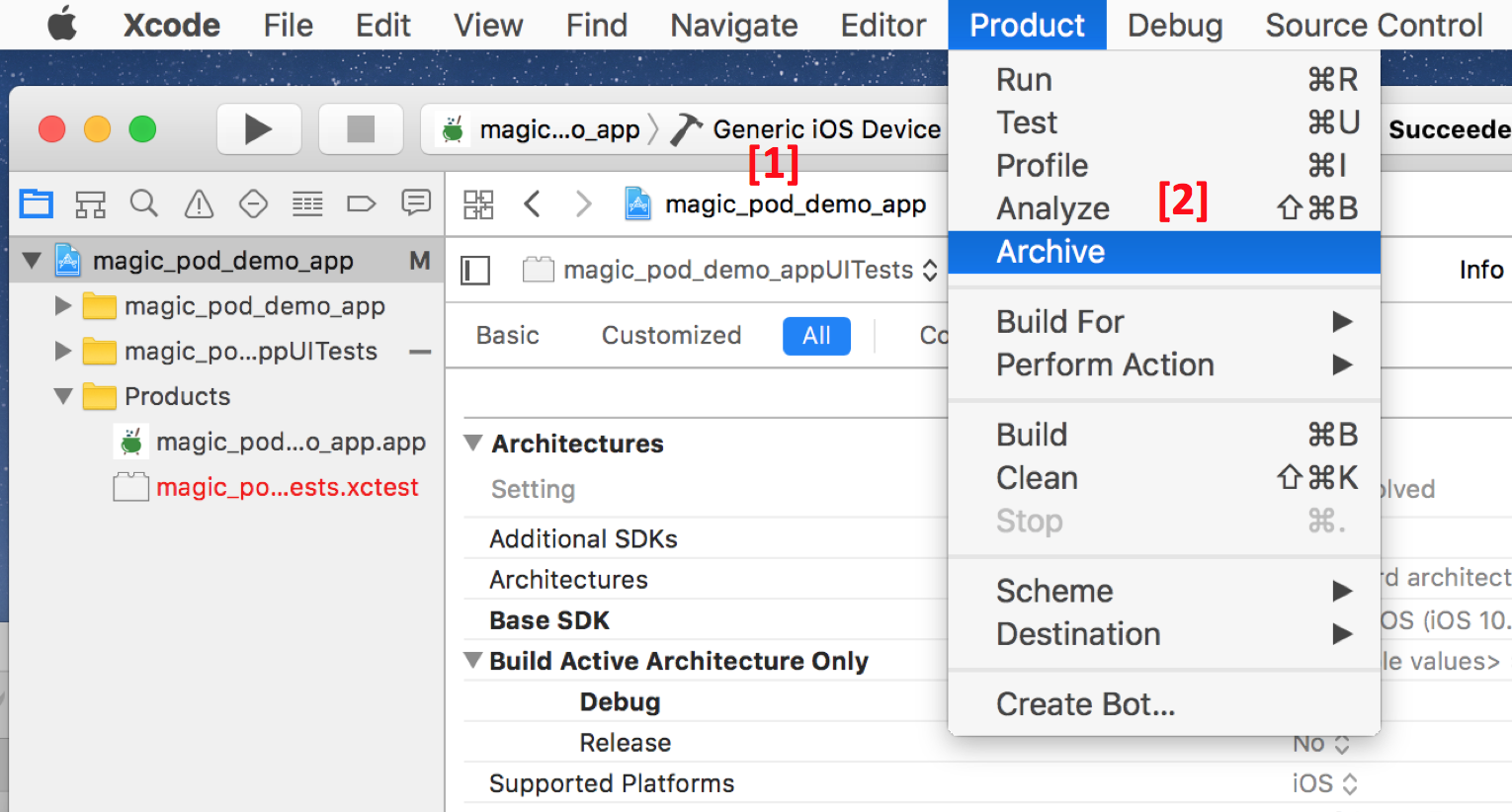Show the Symbol navigator

[x=91, y=203]
